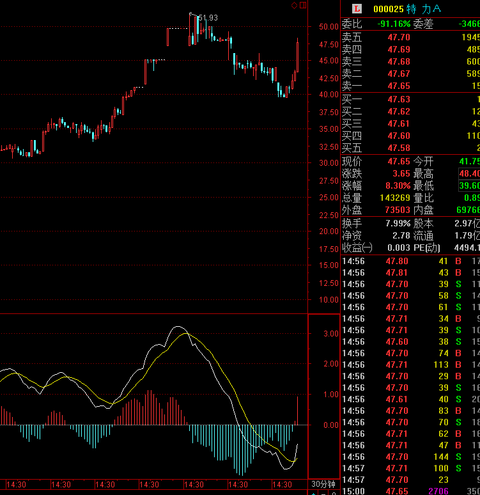Click the 内盘 label

coord(423,210)
